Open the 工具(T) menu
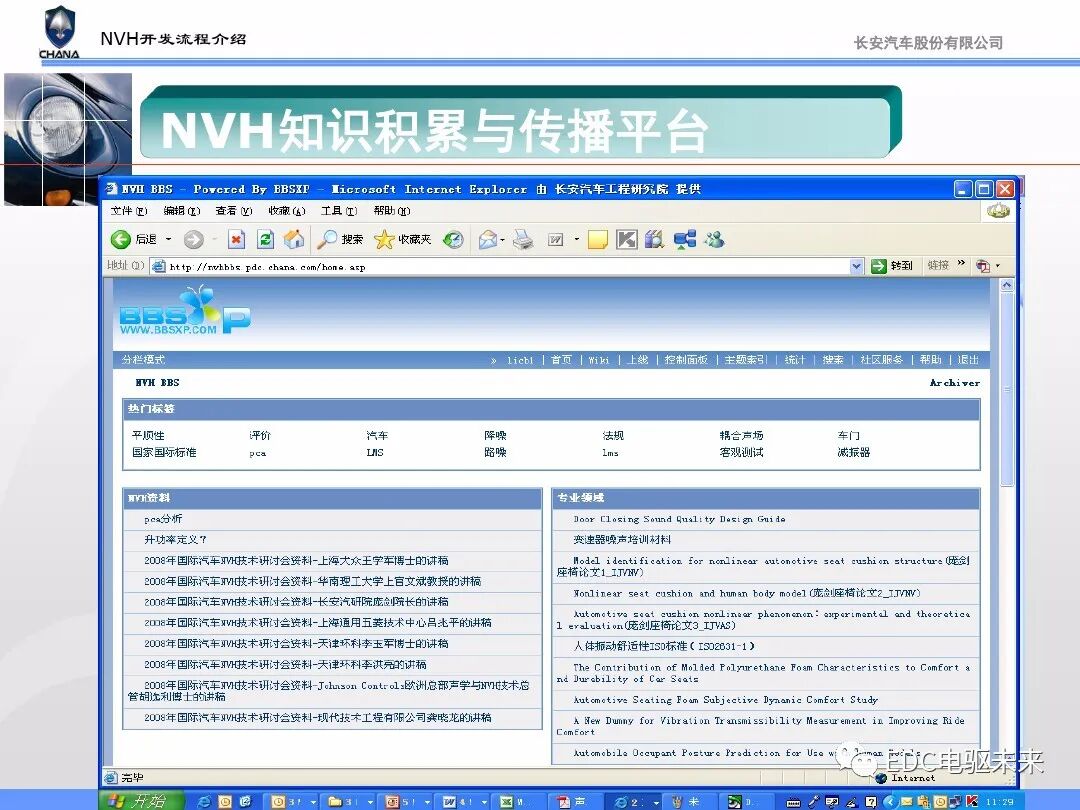1080x810 pixels. (339, 211)
